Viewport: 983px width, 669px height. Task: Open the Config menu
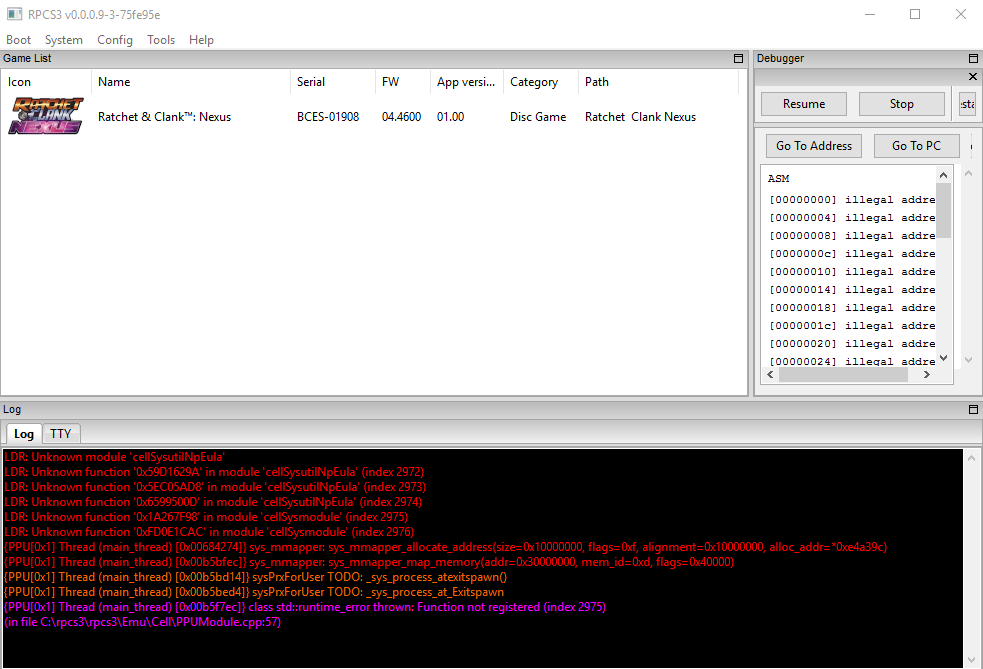[x=115, y=40]
